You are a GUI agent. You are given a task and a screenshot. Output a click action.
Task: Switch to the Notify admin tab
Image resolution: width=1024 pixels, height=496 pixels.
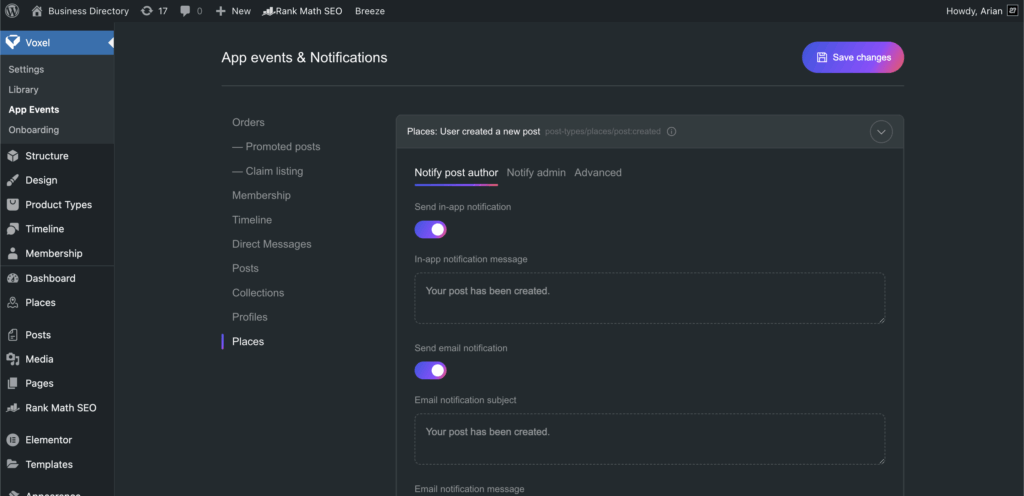[536, 173]
